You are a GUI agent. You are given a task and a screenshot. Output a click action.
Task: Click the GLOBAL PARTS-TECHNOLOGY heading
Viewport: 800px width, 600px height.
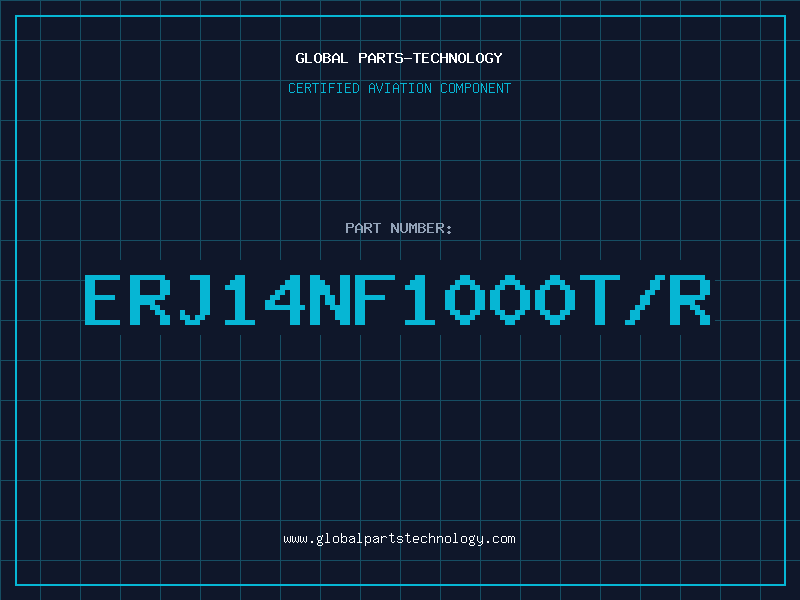click(x=399, y=58)
